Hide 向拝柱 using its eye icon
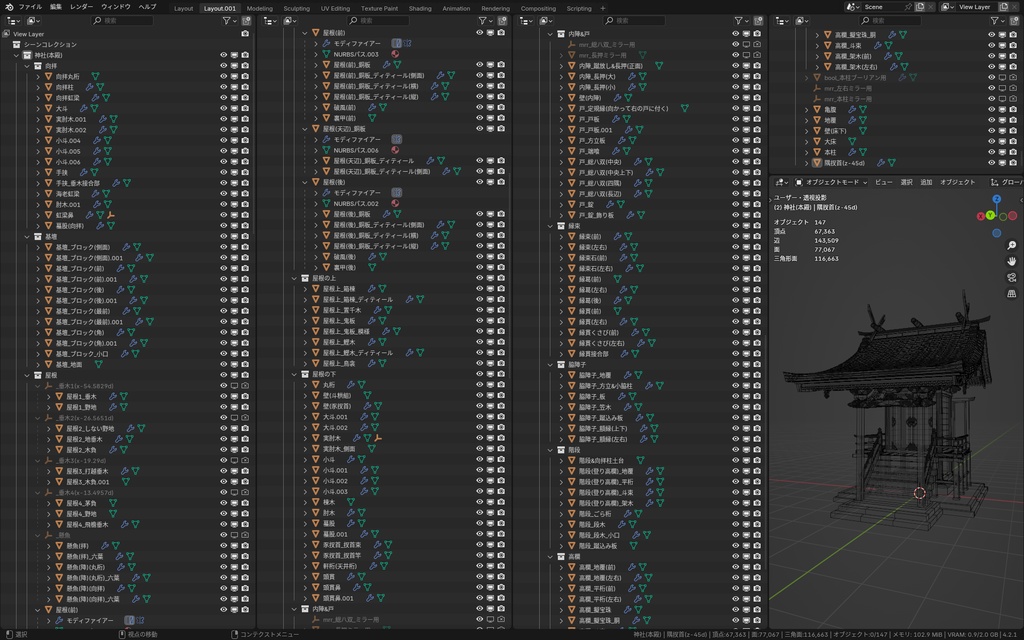Image resolution: width=1024 pixels, height=640 pixels. point(223,87)
